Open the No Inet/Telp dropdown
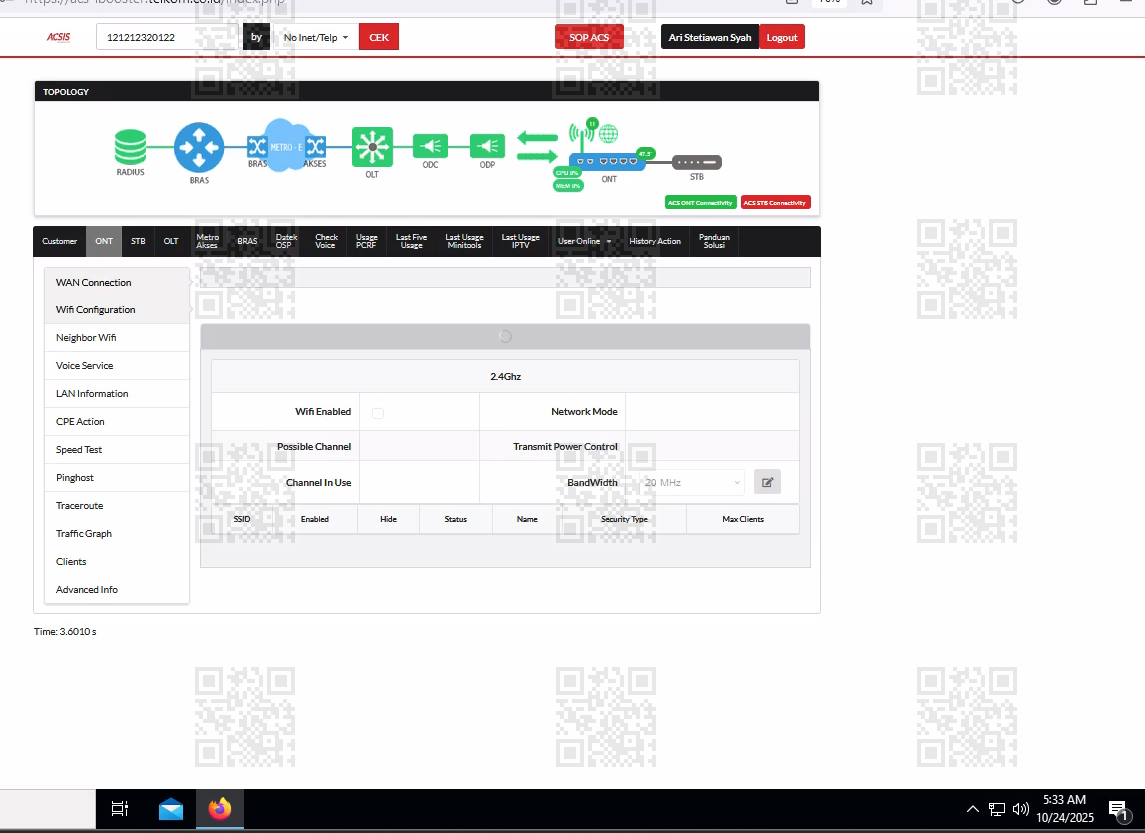The width and height of the screenshot is (1145, 833). (x=315, y=37)
